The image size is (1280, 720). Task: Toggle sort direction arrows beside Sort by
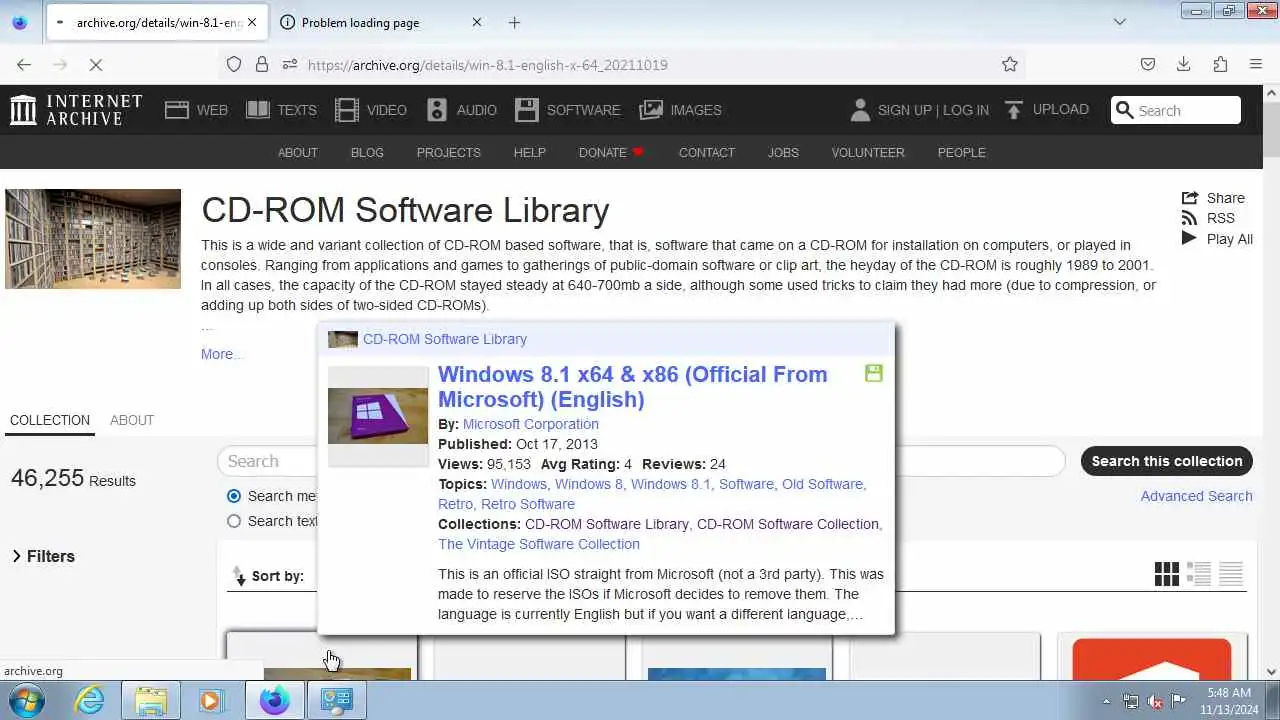point(239,576)
